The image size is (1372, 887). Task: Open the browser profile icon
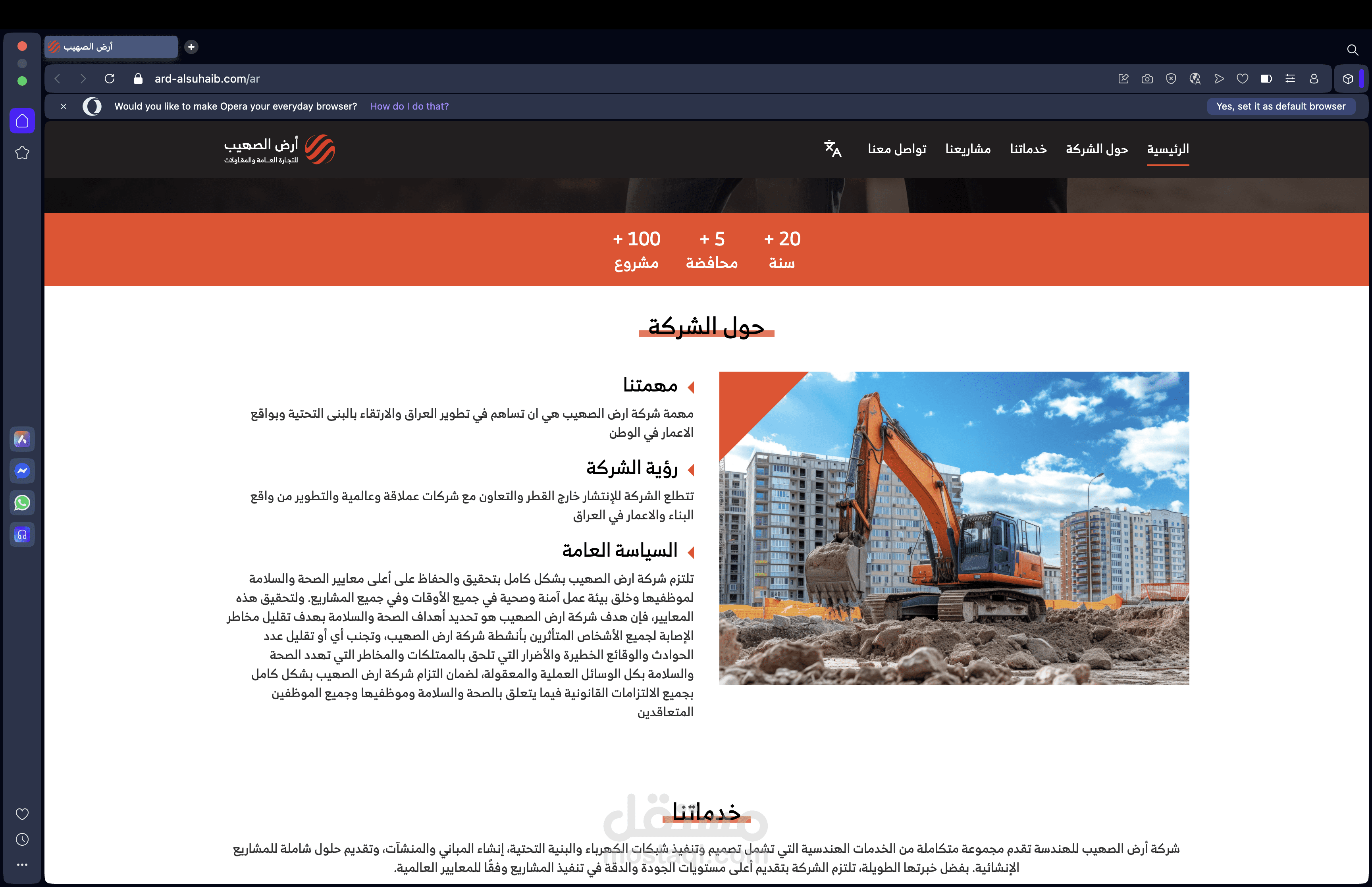(1313, 78)
